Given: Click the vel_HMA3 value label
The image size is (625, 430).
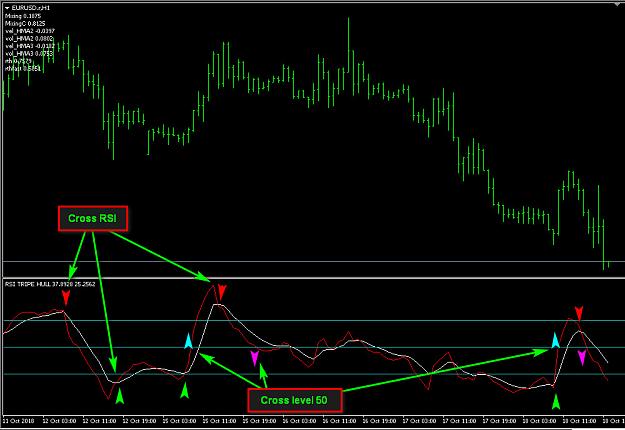Looking at the screenshot, I should (30, 46).
